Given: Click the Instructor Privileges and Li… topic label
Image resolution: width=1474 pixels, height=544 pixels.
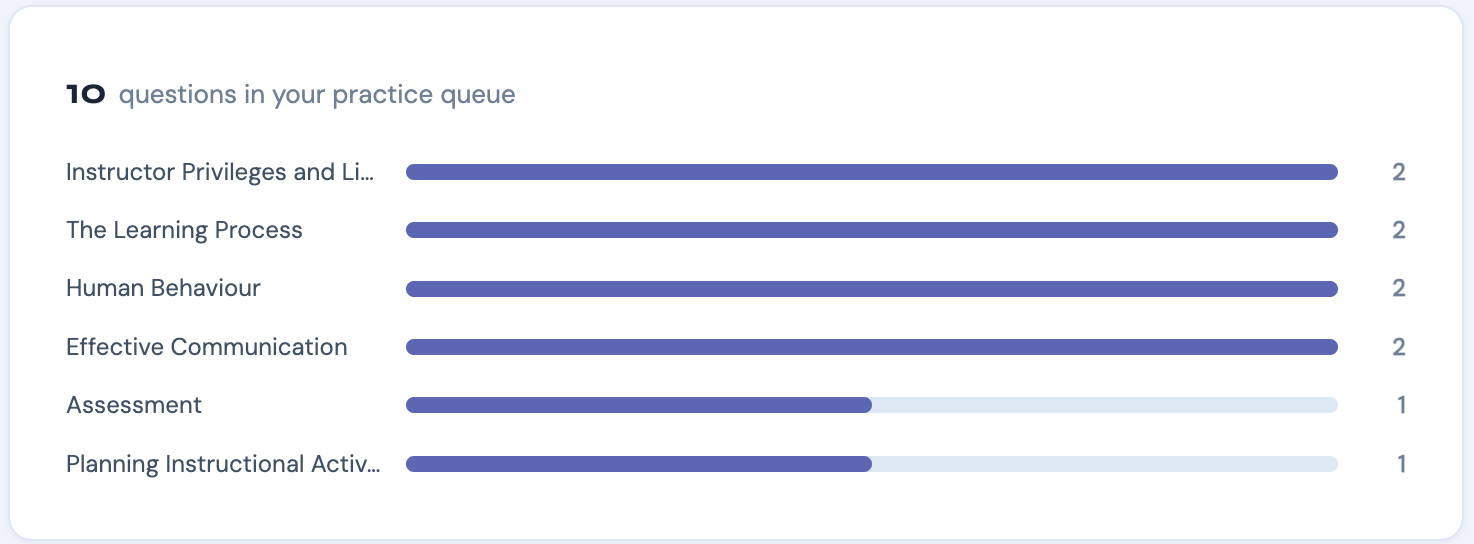Looking at the screenshot, I should 220,172.
